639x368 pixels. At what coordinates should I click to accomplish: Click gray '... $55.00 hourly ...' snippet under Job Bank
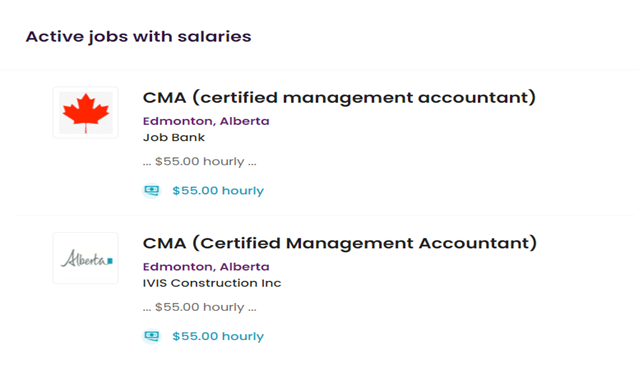pyautogui.click(x=199, y=161)
